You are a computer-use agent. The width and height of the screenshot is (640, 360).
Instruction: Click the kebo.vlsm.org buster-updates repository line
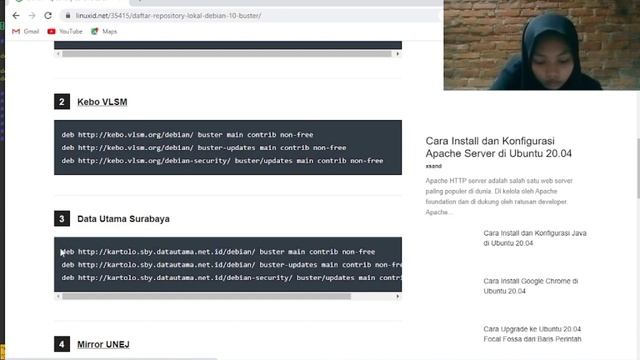pos(204,147)
